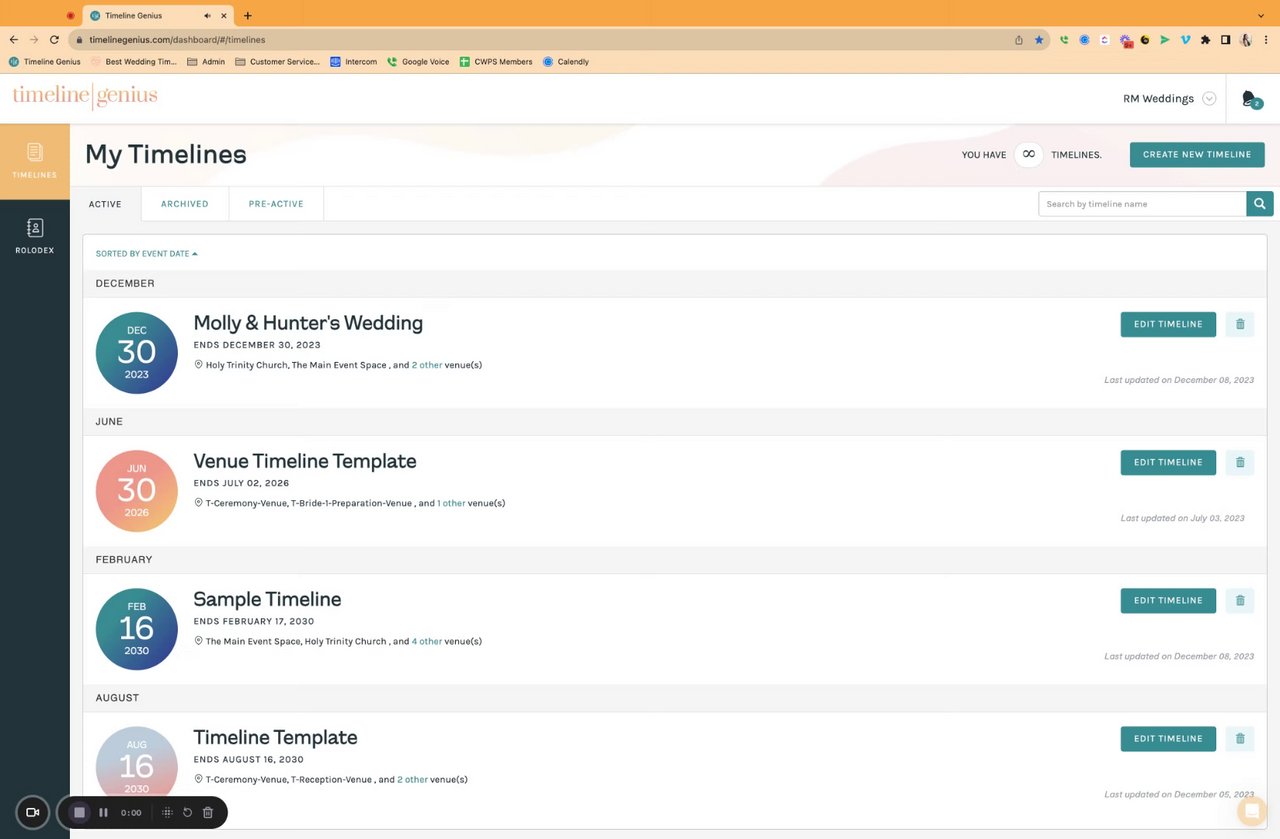Stop the screen recording
This screenshot has width=1280, height=839.
80,812
